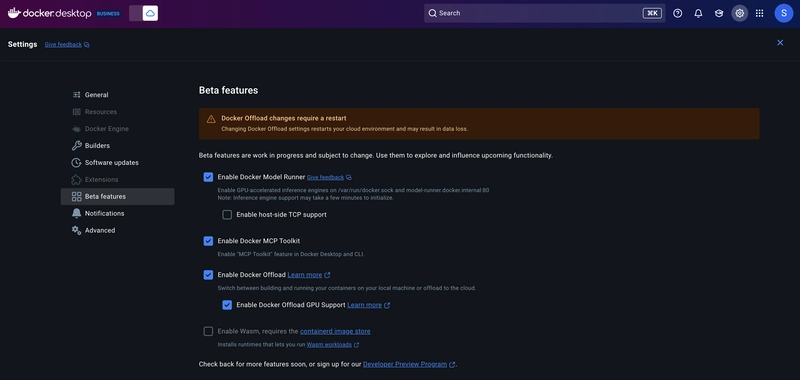Click 'Docker Offload changes require a restart' text
Screen dimensions: 800x380
(284, 118)
